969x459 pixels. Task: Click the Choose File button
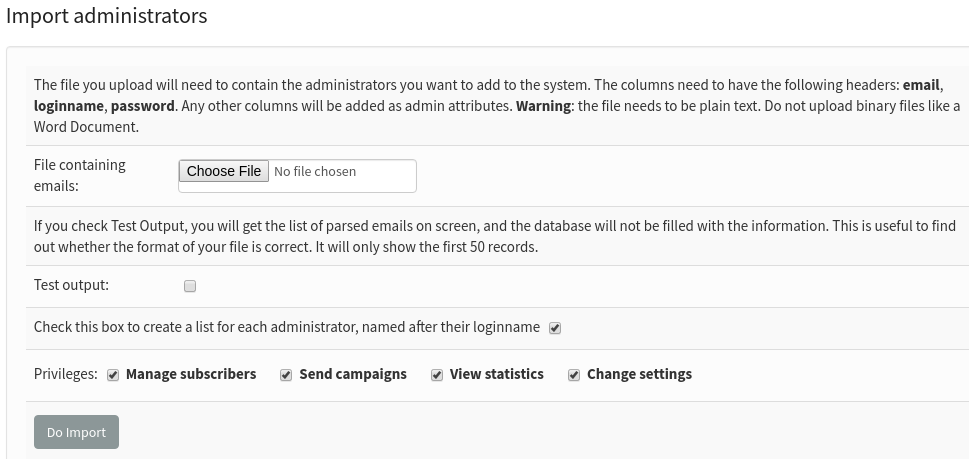pos(224,172)
